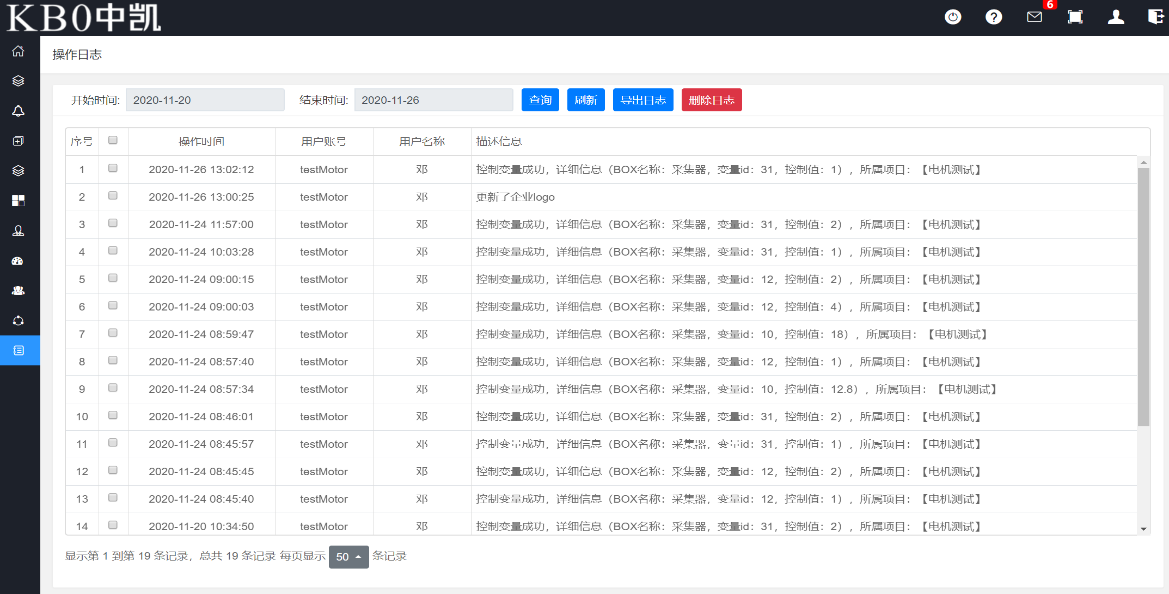Open the dashboard gauge icon in sidebar
Image resolution: width=1169 pixels, height=594 pixels.
[x=18, y=261]
